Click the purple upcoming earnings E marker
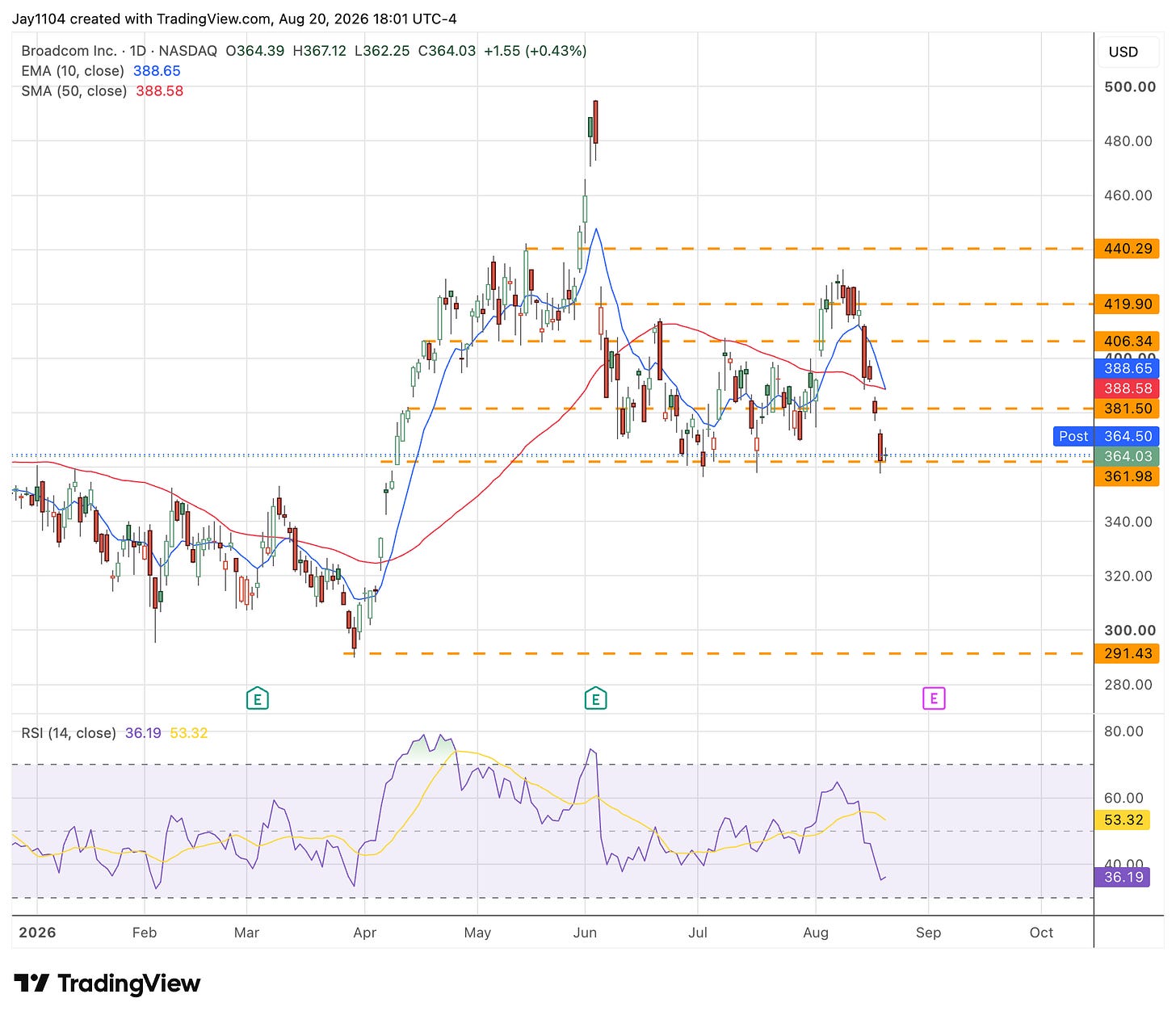Viewport: 1176px width, 1019px height. tap(934, 698)
